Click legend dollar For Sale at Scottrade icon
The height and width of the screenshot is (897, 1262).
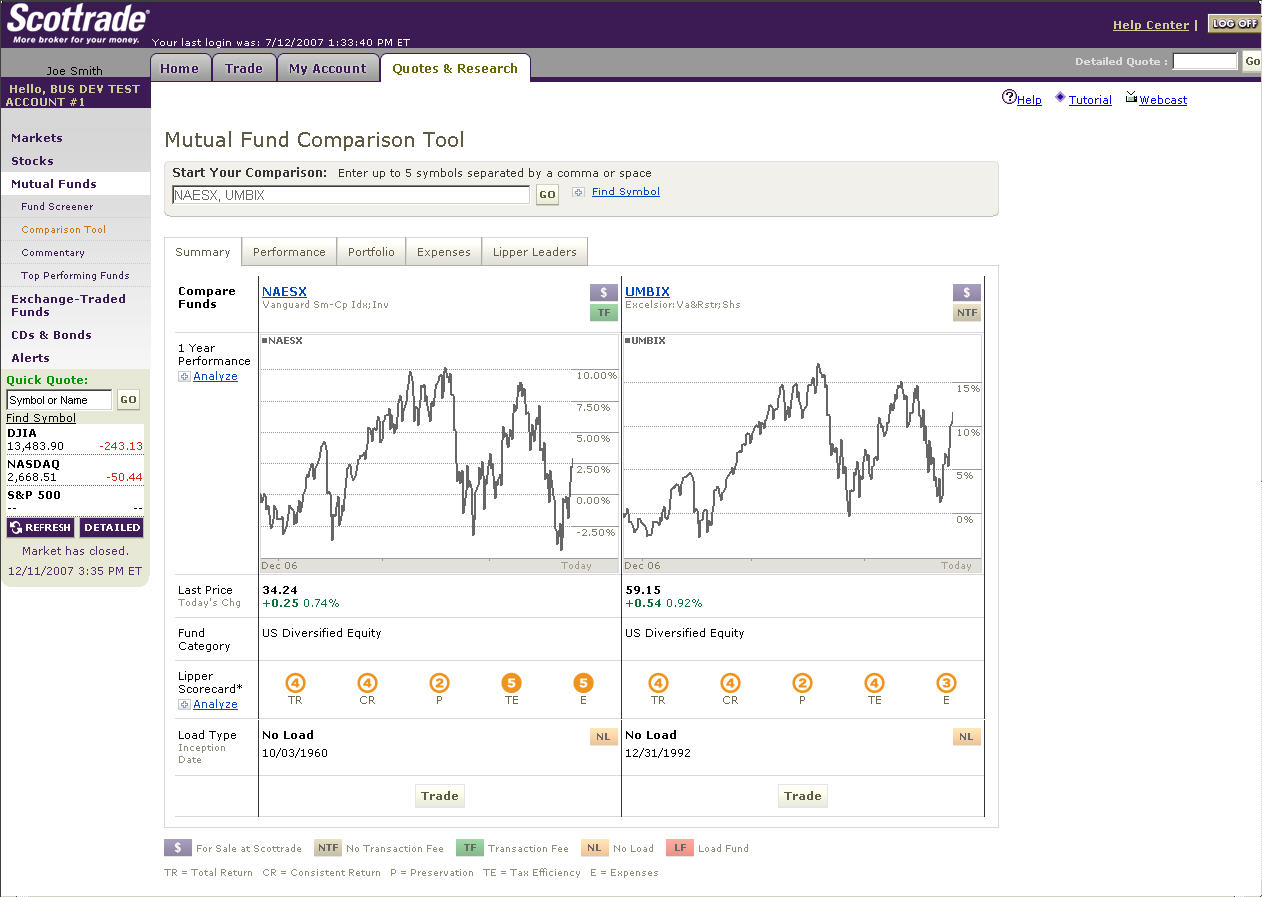[177, 848]
